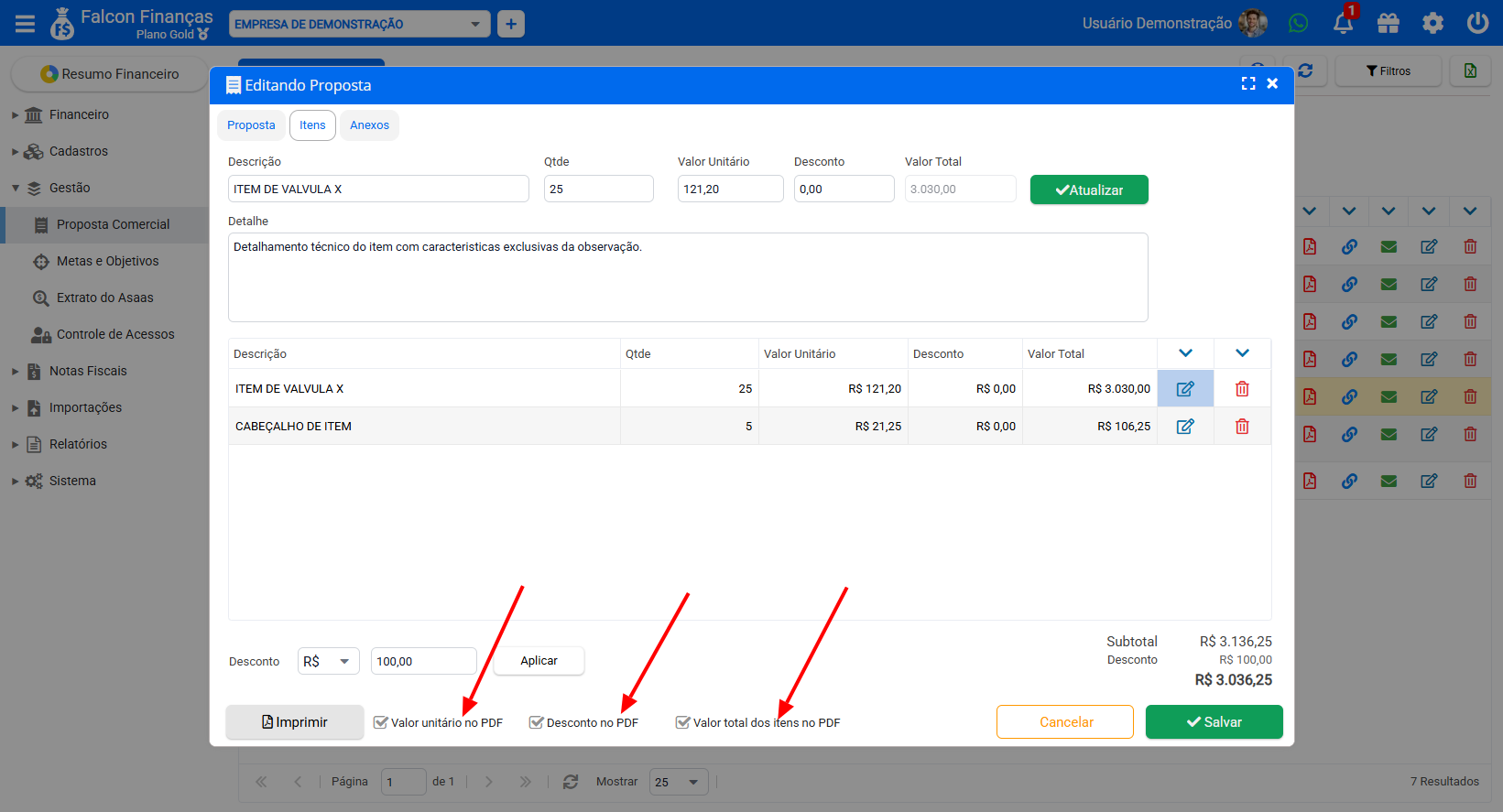1503x812 pixels.
Task: Click the Aplicar discount button
Action: 539,661
